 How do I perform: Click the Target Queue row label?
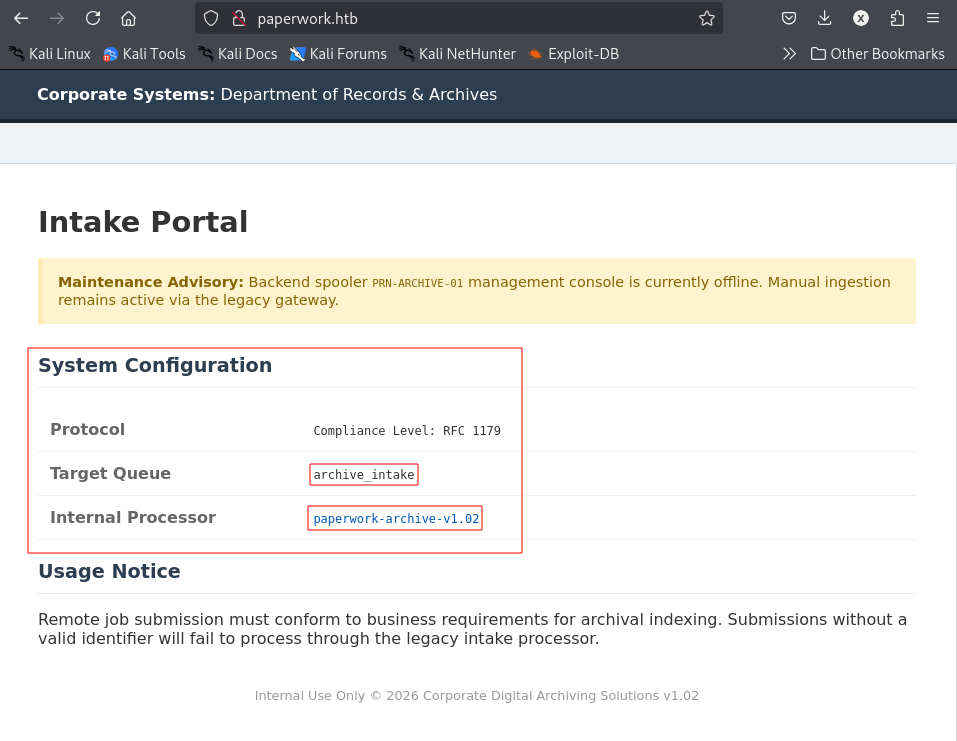[110, 474]
